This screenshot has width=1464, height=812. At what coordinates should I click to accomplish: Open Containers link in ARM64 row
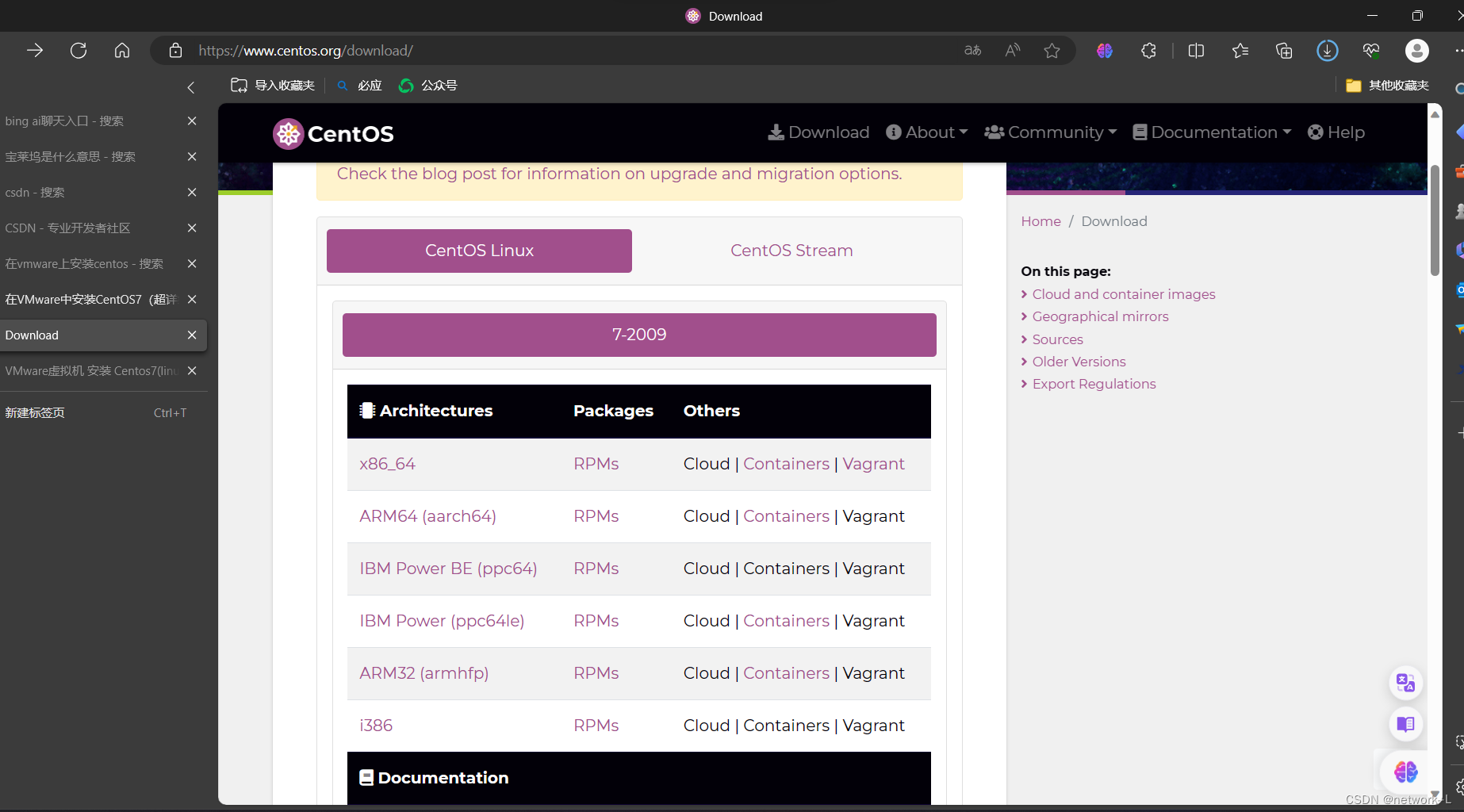(786, 516)
